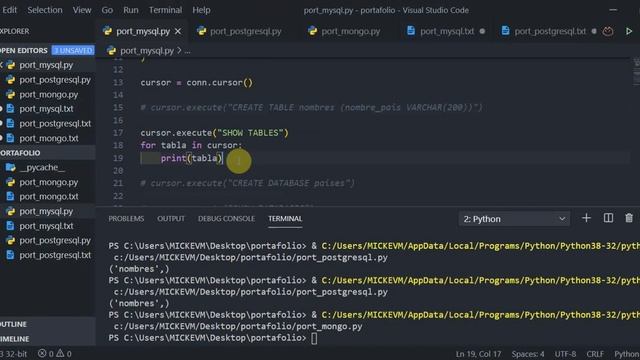This screenshot has width=640, height=360.
Task: Change line endings via 'CRLF'
Action: [595, 354]
